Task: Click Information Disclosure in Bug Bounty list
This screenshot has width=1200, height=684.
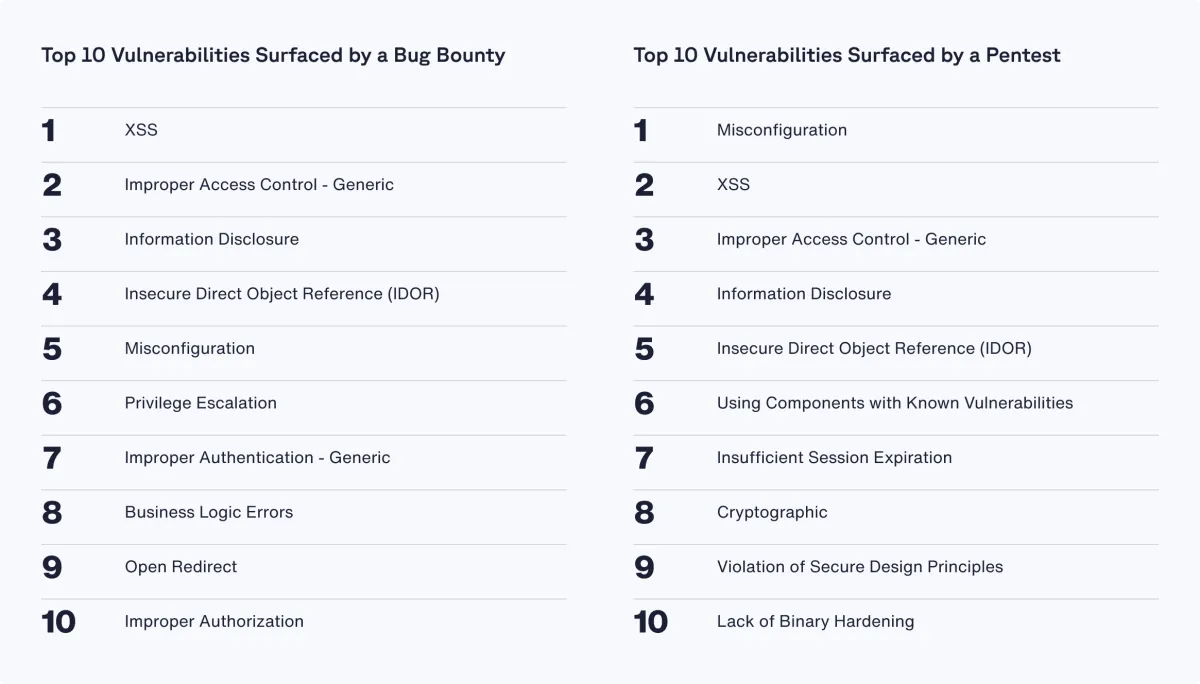Action: [x=211, y=239]
